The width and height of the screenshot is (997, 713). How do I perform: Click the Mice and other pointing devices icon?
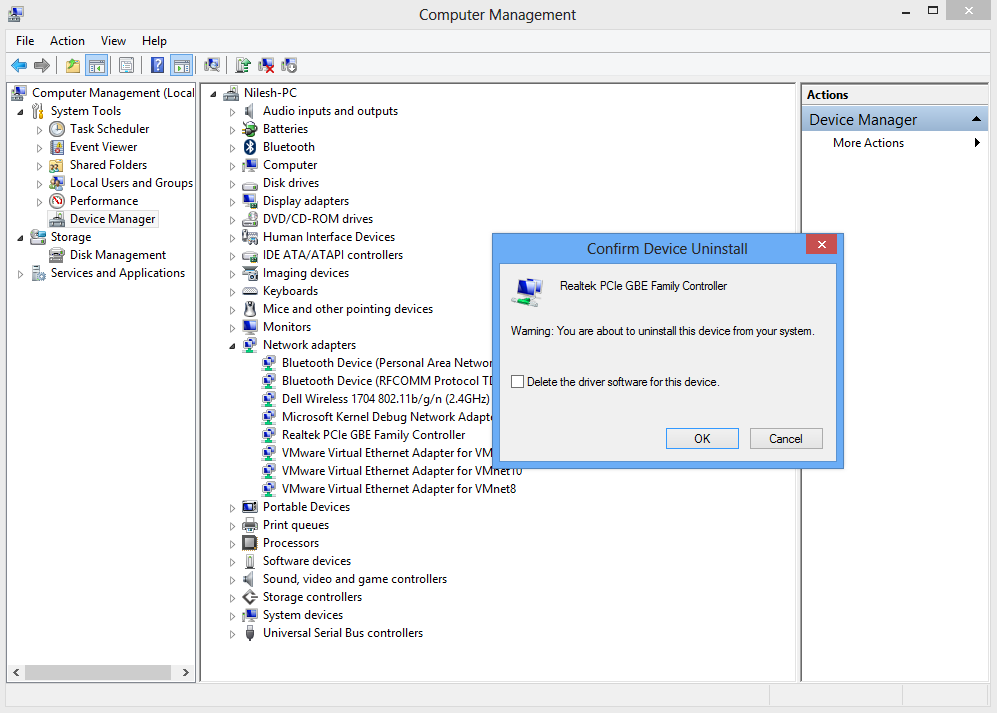250,309
